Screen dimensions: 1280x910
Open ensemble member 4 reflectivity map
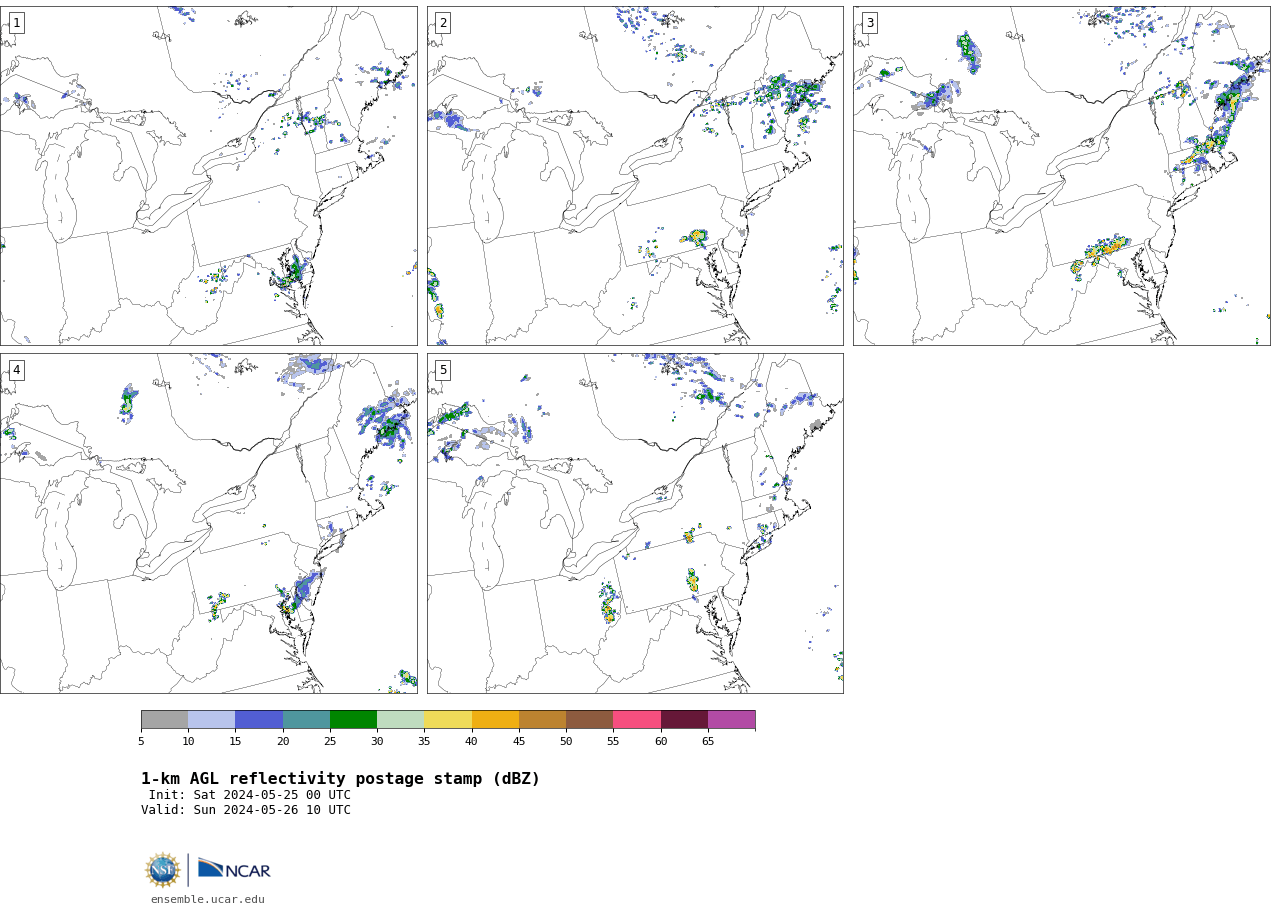[208, 523]
